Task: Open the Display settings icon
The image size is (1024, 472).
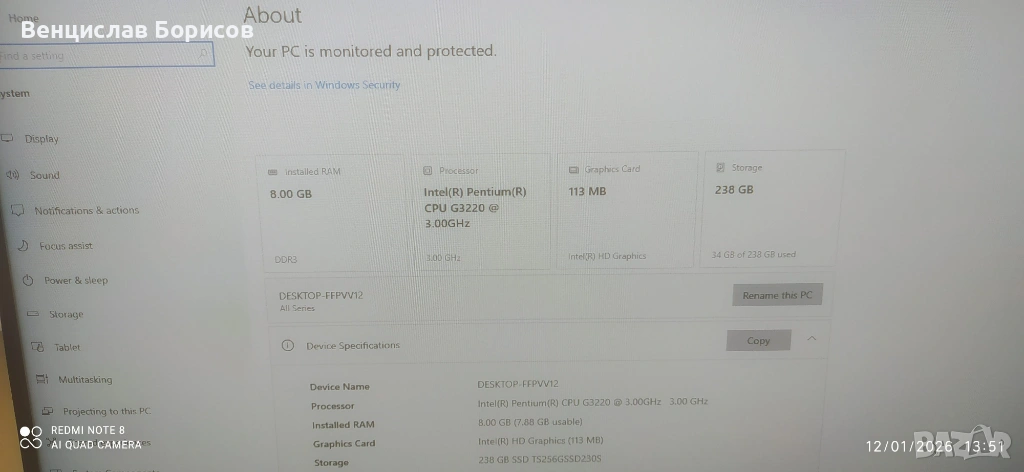Action: coord(7,138)
